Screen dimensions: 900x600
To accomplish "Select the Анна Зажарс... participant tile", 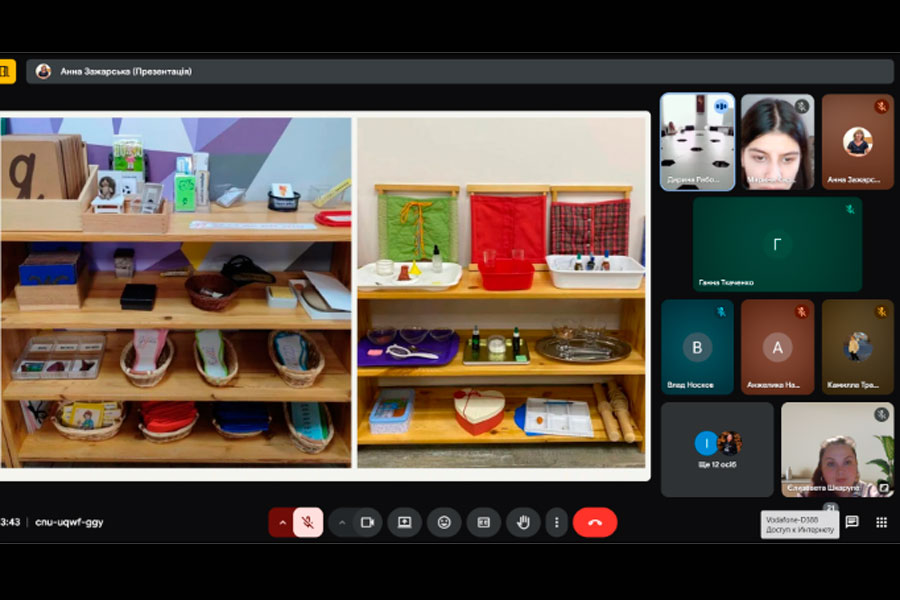I will click(x=858, y=141).
